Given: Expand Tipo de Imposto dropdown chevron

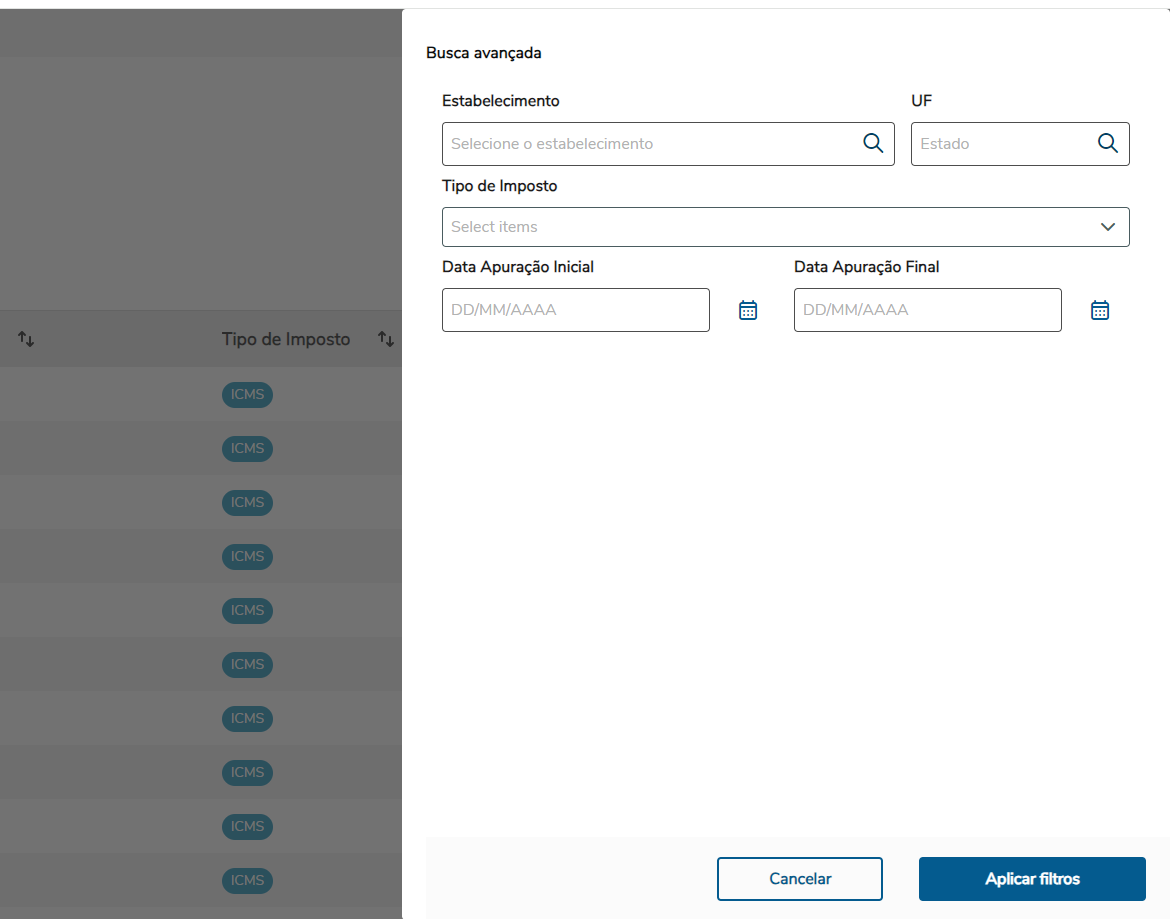Looking at the screenshot, I should point(1107,227).
